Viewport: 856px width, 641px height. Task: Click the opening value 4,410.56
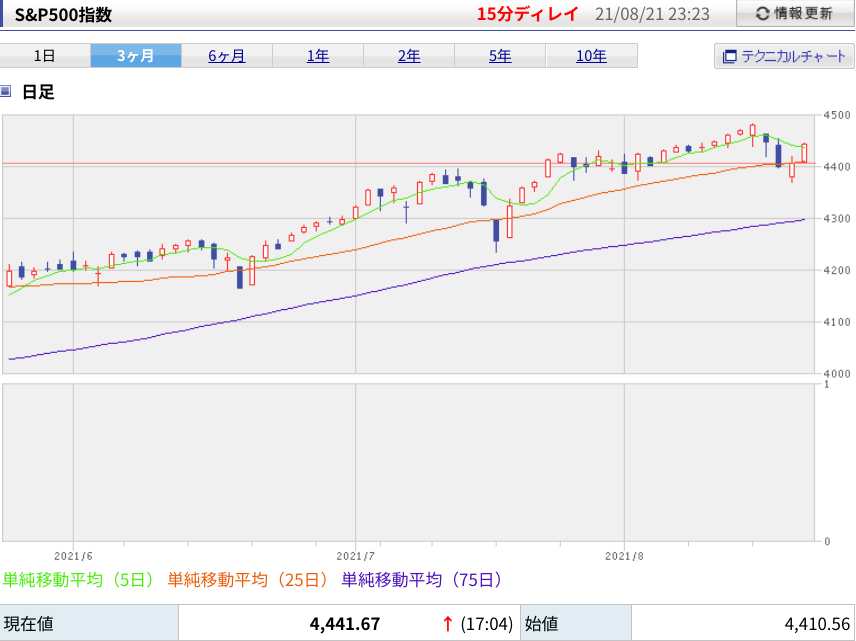coord(817,624)
